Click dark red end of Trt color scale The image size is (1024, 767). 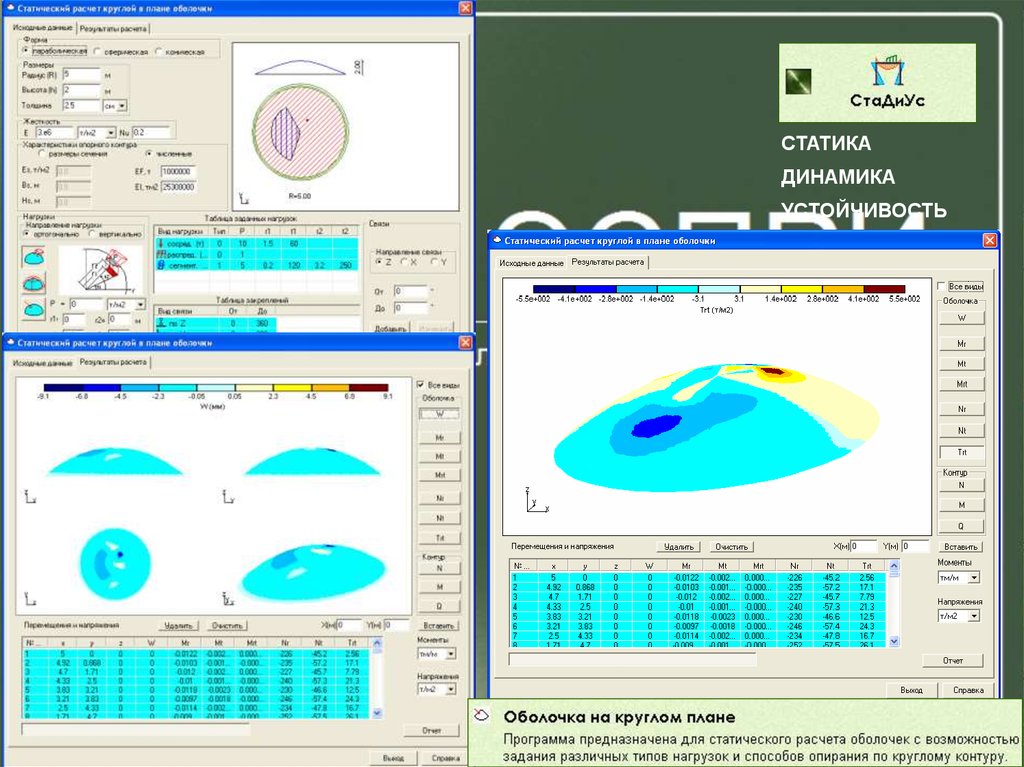tap(885, 288)
